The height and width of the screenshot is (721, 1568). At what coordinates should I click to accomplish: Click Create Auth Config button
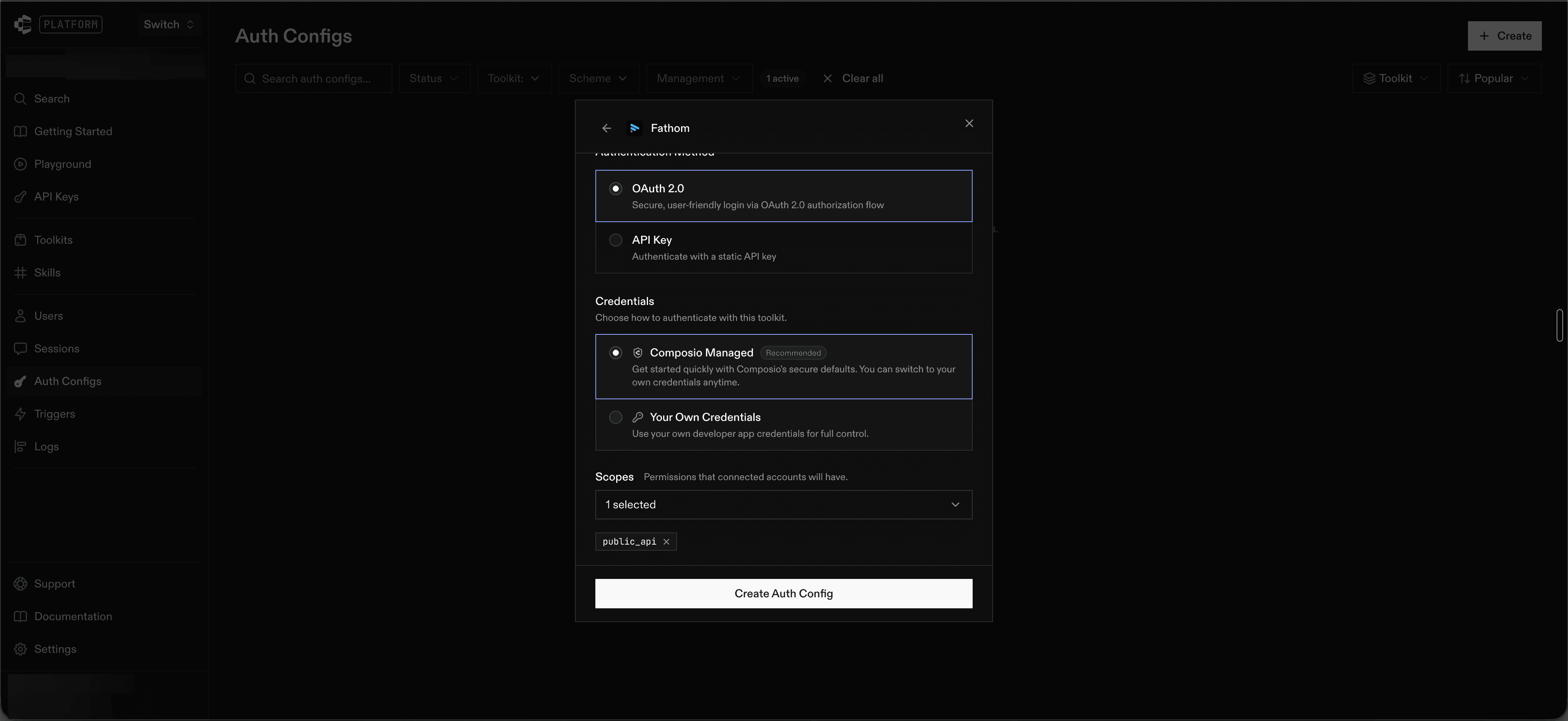coord(784,593)
